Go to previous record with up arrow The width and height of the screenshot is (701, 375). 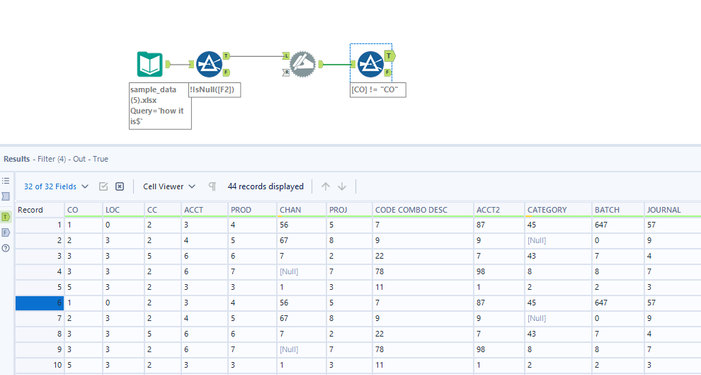325,186
